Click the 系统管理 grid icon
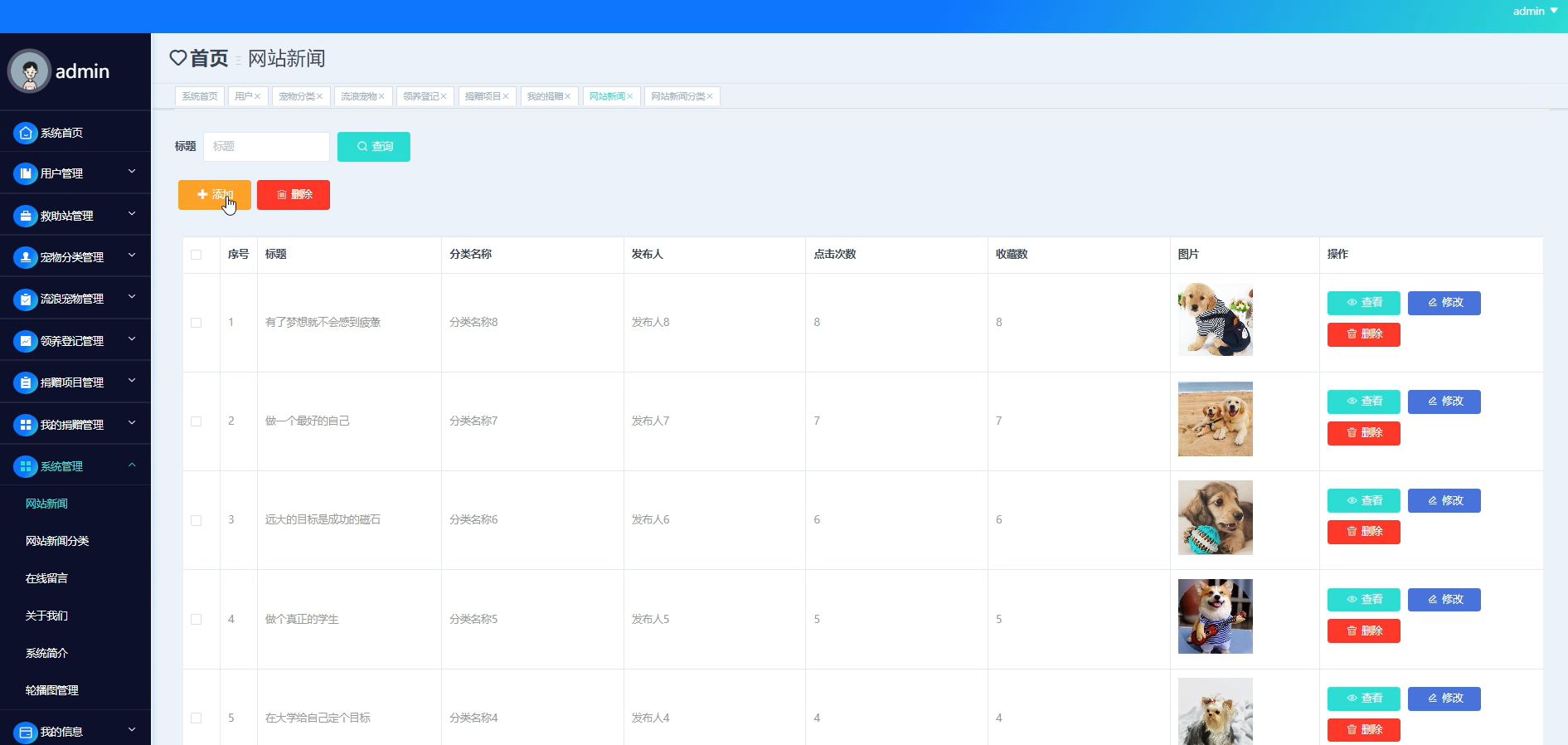 click(x=26, y=466)
